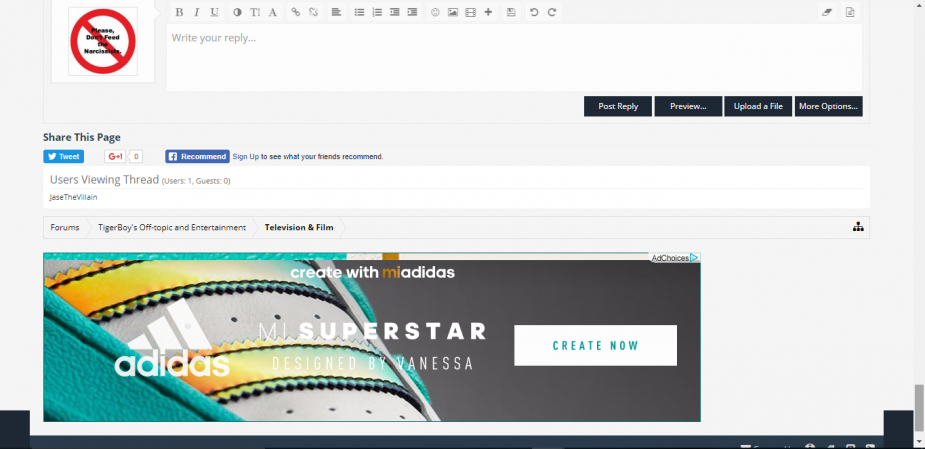Toggle bold formatting in reply editor
The width and height of the screenshot is (925, 449).
(179, 12)
